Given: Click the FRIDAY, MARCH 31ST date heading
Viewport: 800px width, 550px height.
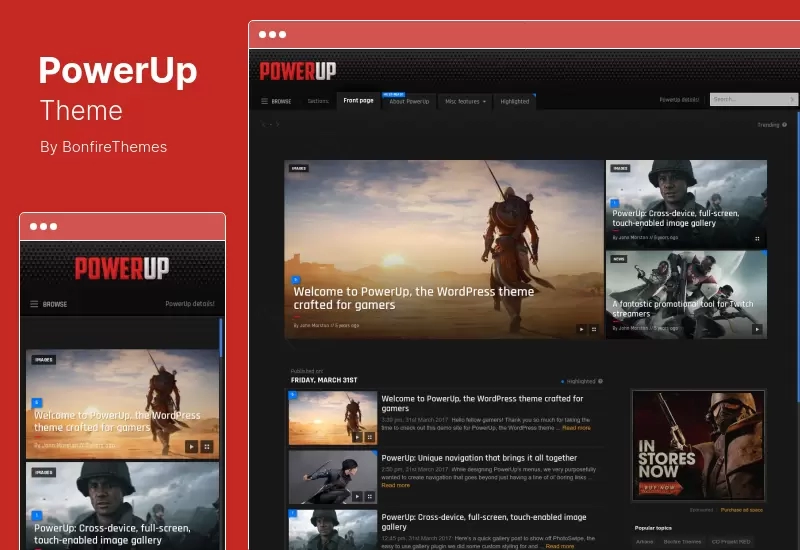Looking at the screenshot, I should tap(324, 380).
